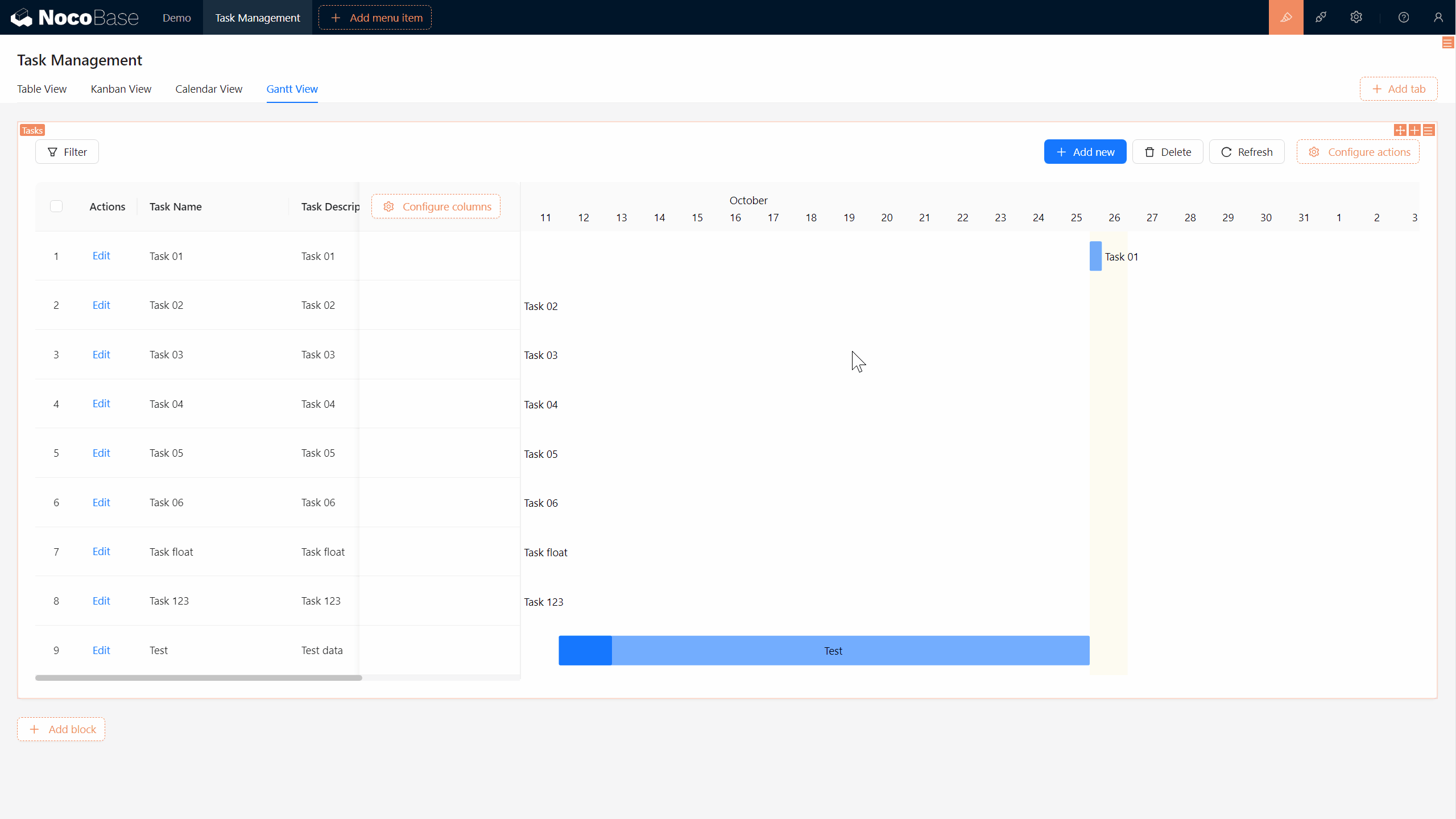Tick the select-all header checkbox

click(x=56, y=206)
